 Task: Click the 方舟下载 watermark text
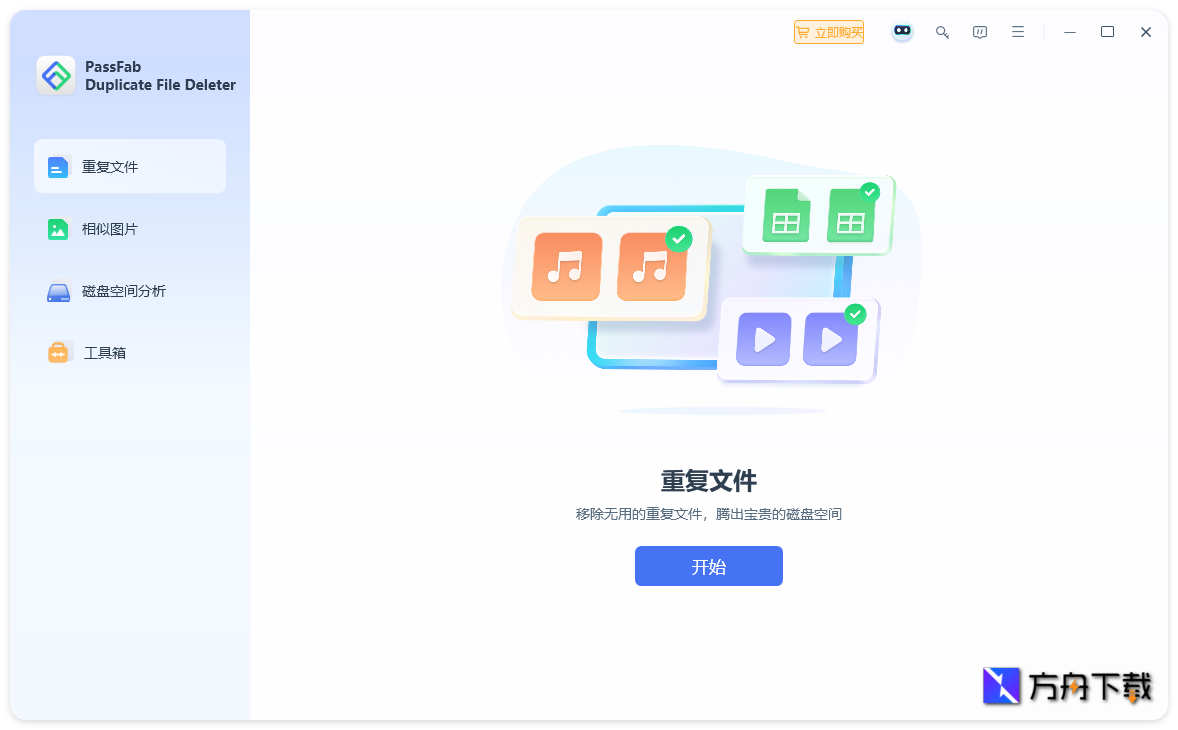click(x=1090, y=686)
